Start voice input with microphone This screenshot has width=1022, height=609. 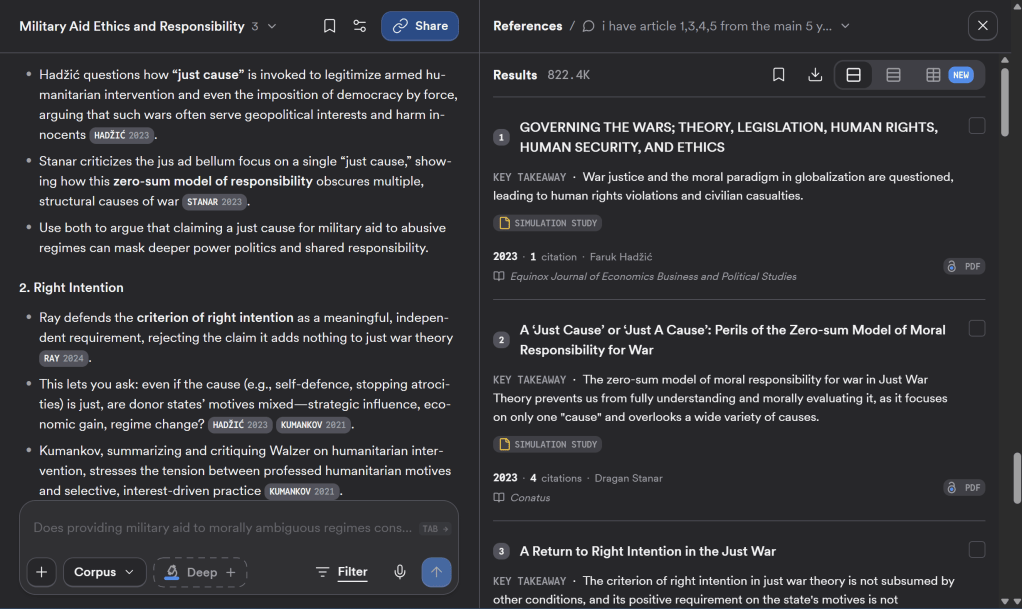pos(400,572)
